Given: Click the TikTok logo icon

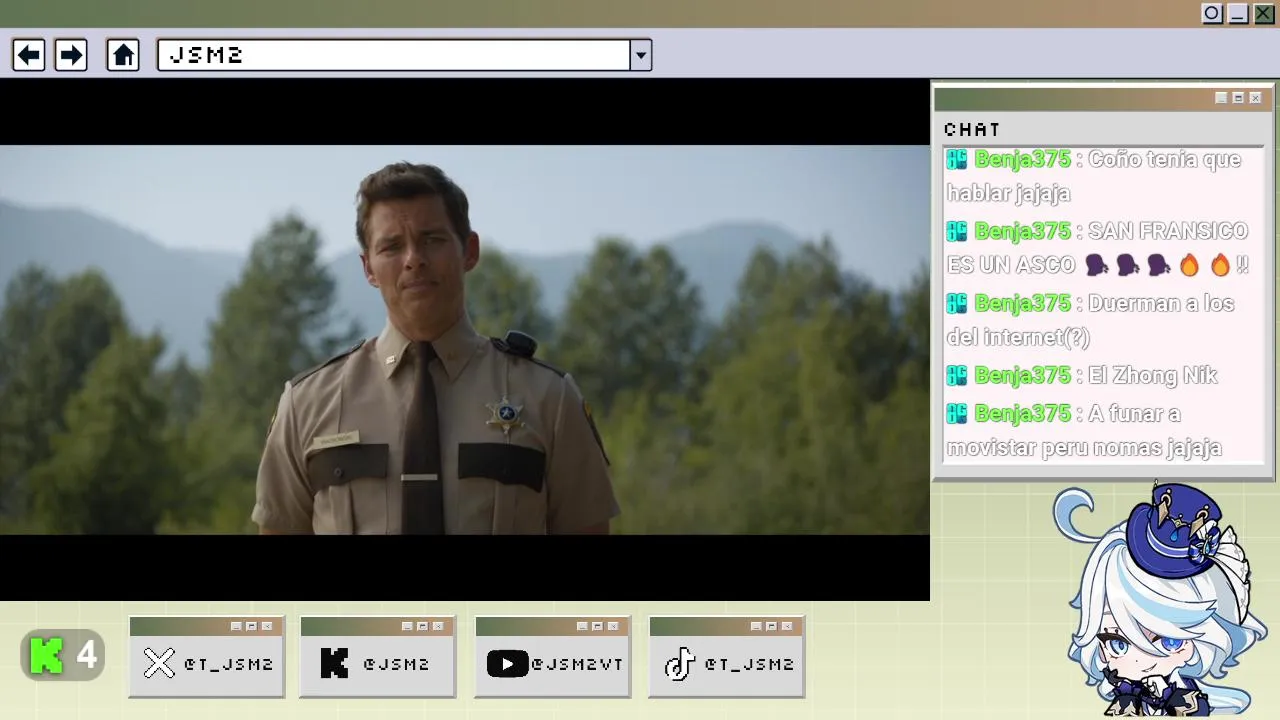Looking at the screenshot, I should (x=680, y=663).
